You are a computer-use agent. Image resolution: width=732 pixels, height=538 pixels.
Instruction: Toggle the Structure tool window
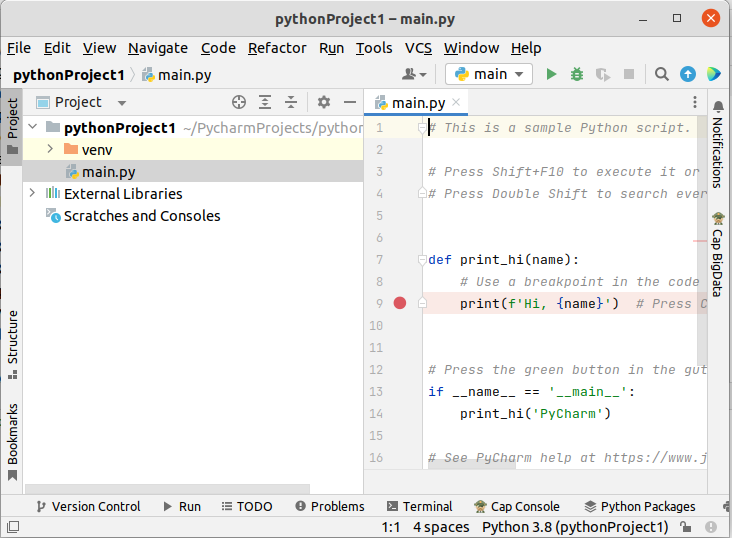(x=12, y=343)
